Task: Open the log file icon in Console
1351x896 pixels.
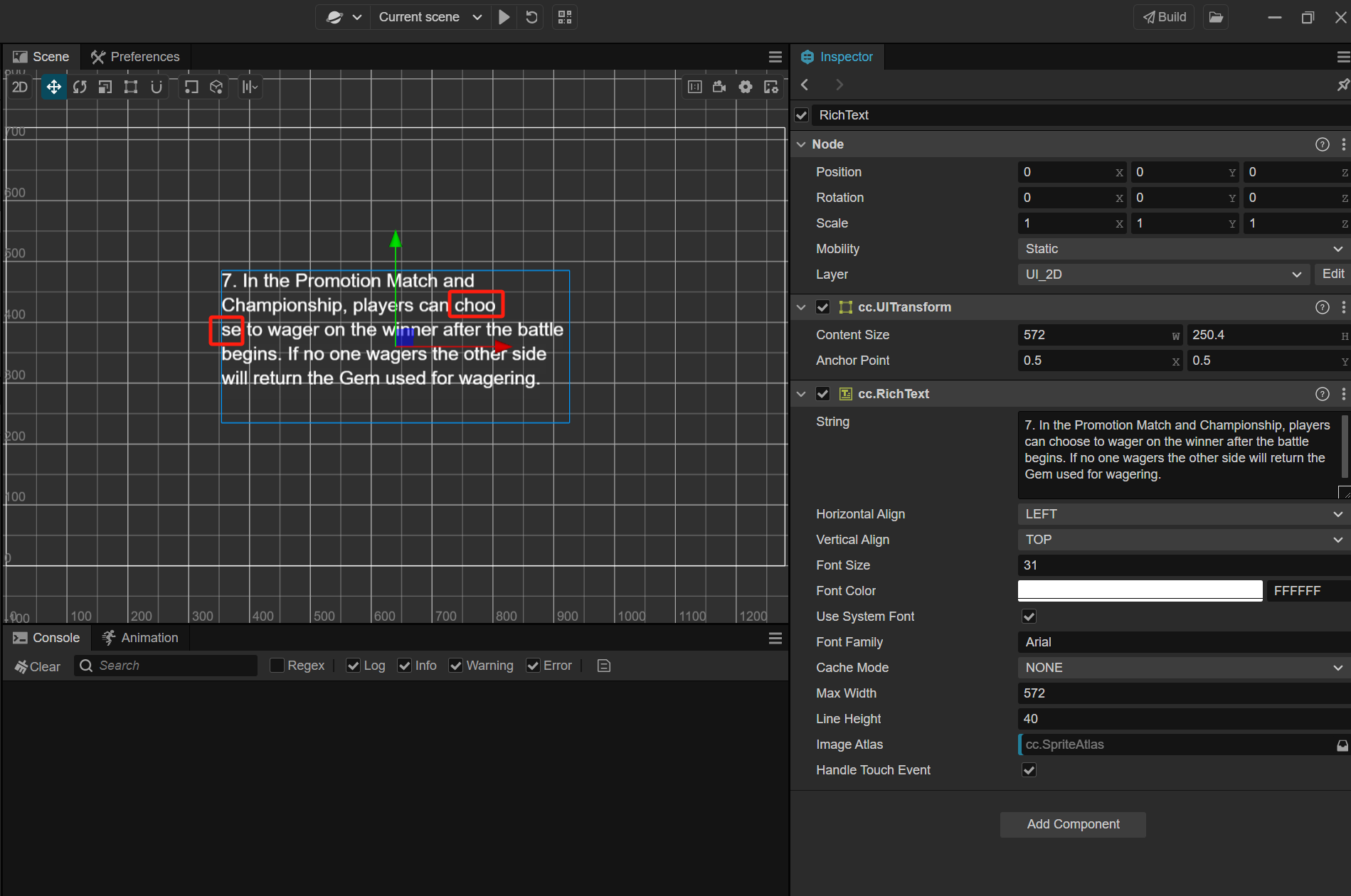Action: tap(604, 666)
